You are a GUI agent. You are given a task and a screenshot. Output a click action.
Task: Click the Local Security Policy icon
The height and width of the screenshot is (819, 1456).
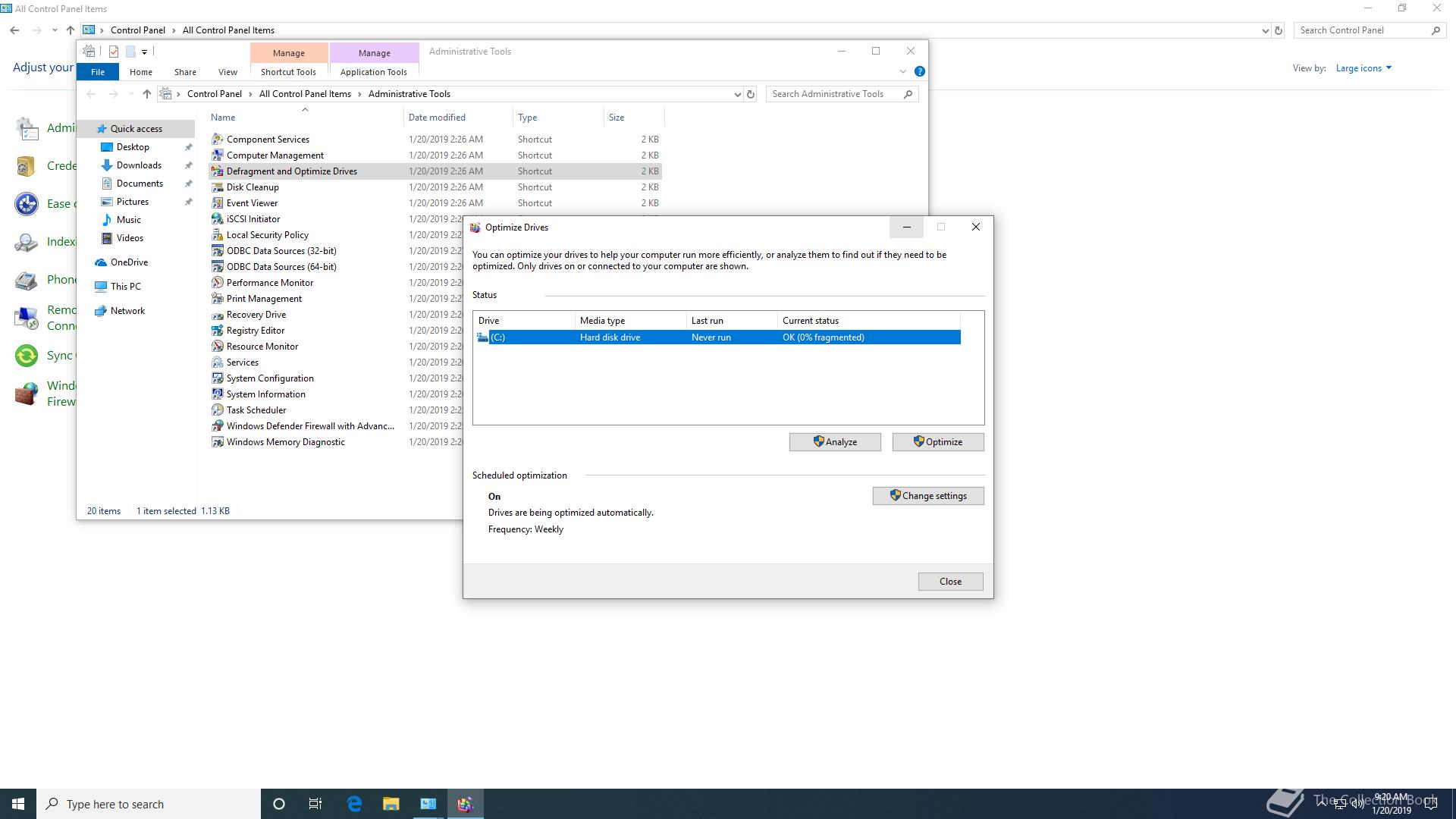point(218,235)
